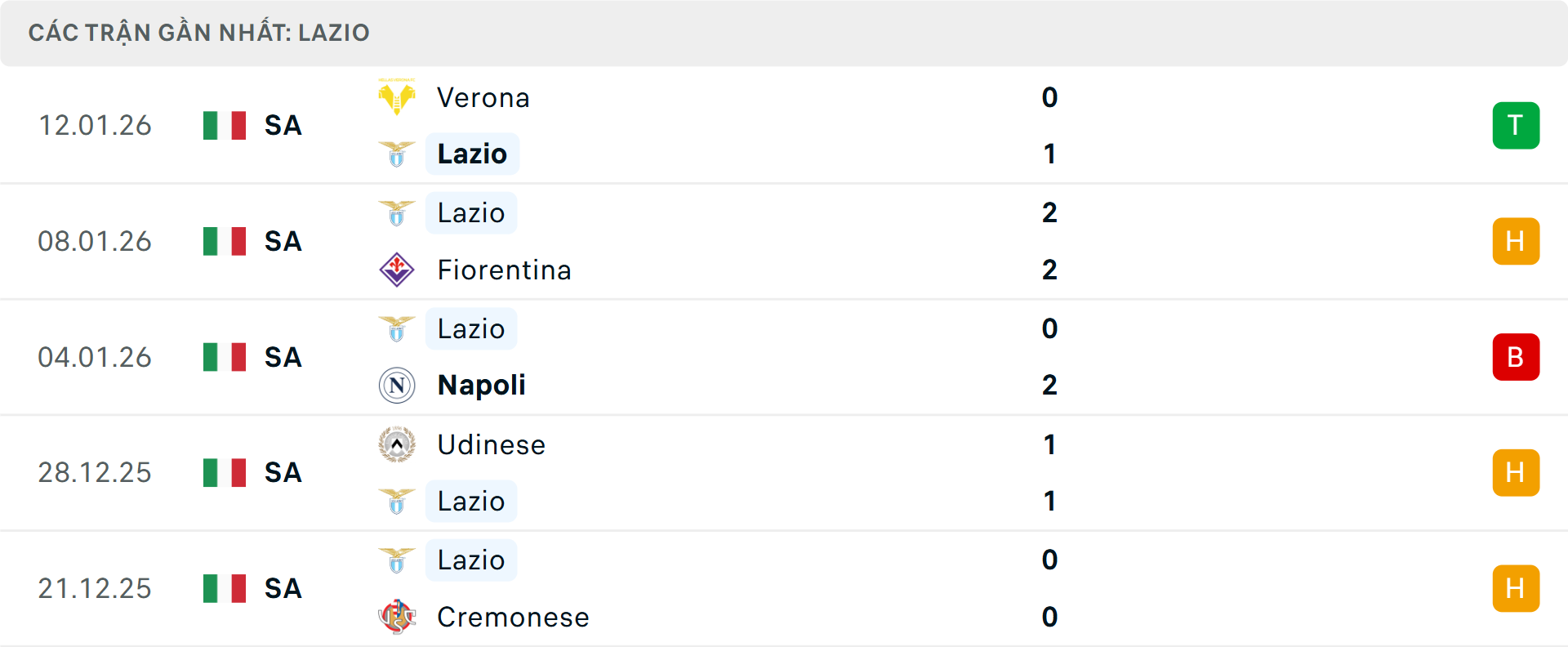
Task: Select the 12.01.26 match date
Action: (95, 126)
